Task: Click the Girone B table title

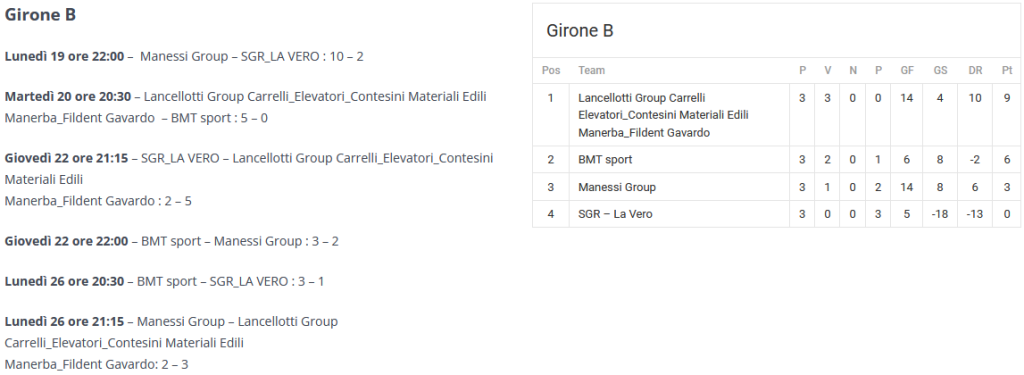Action: [580, 31]
